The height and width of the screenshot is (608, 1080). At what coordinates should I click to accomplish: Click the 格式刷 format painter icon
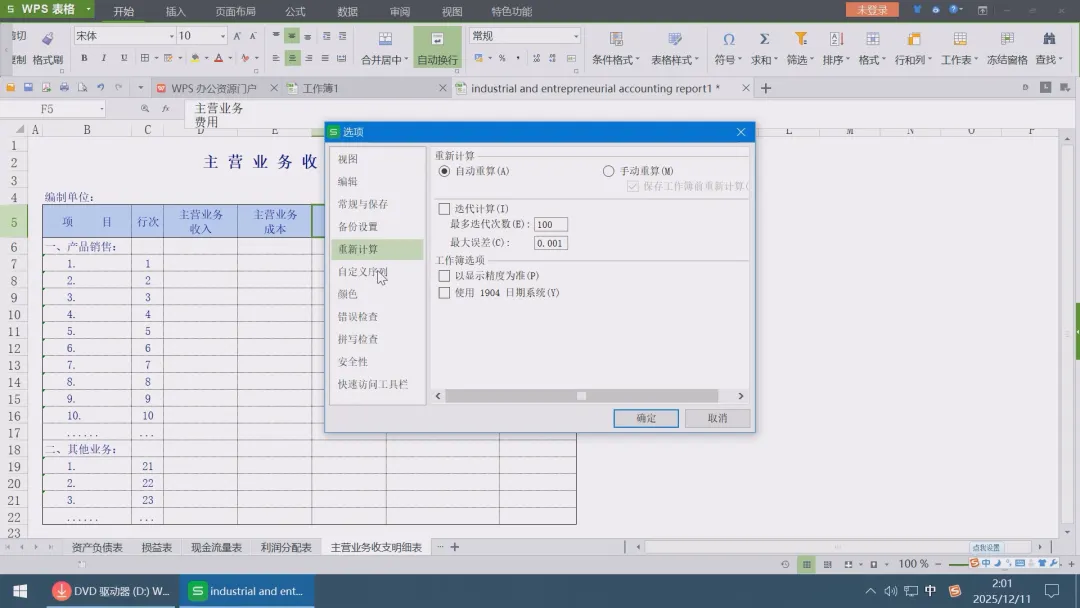click(x=48, y=39)
